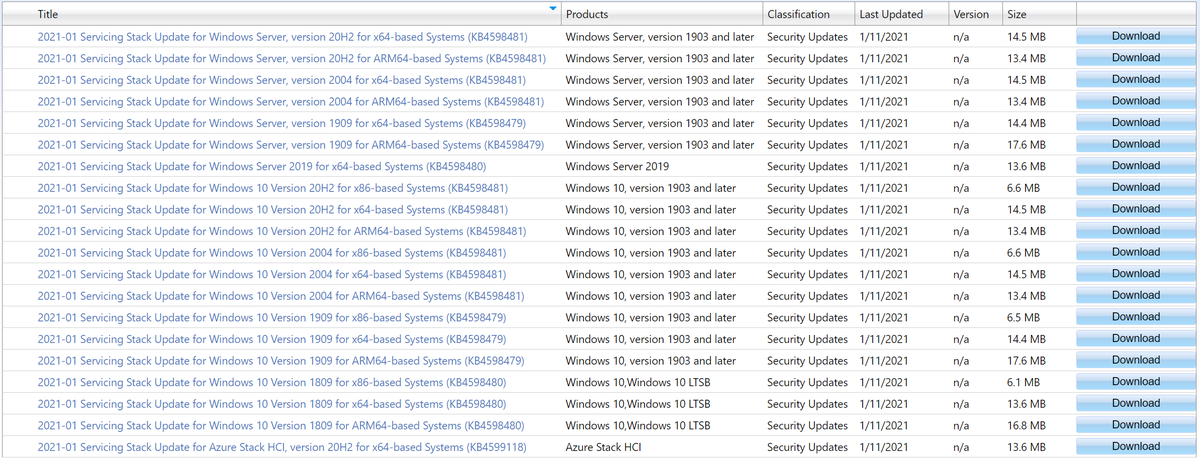Open Windows Server 20H2 ARM64 update link
The height and width of the screenshot is (460, 1200).
point(292,58)
